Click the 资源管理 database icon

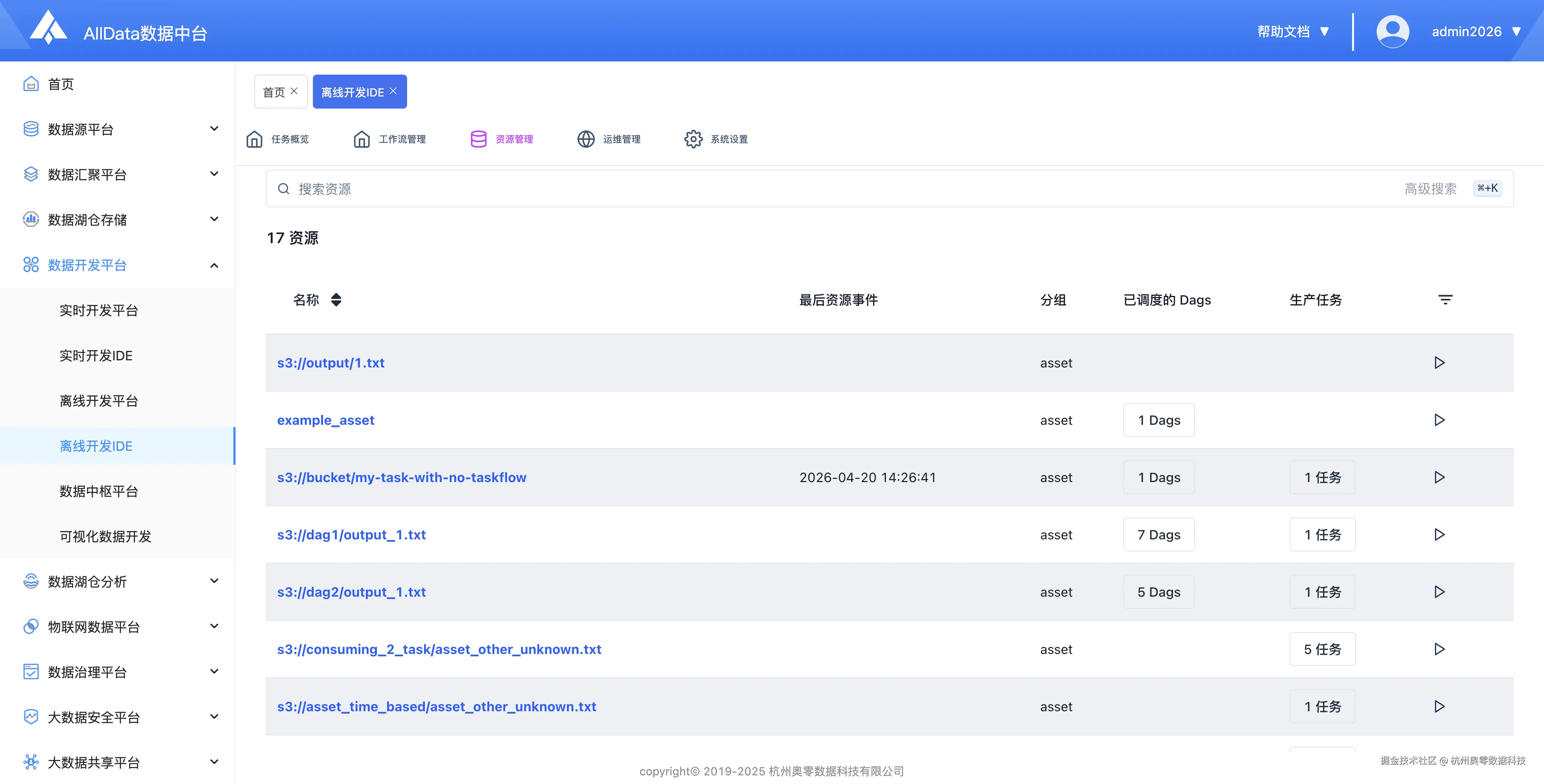(478, 139)
